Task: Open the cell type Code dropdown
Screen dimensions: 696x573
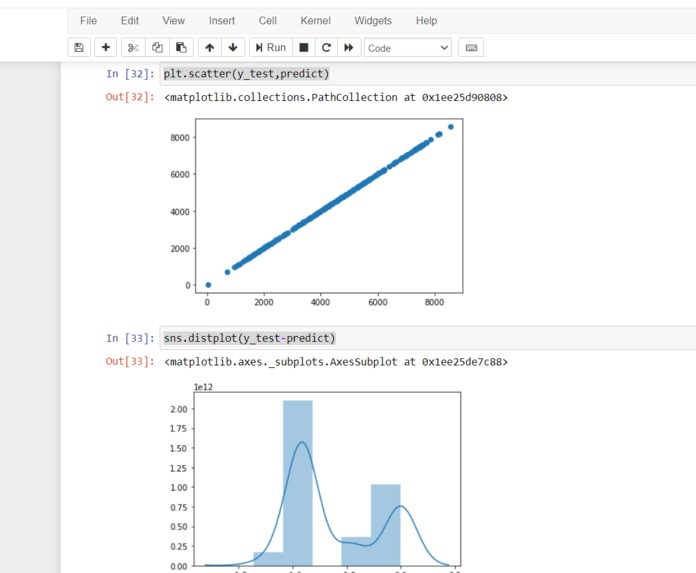Action: 408,48
